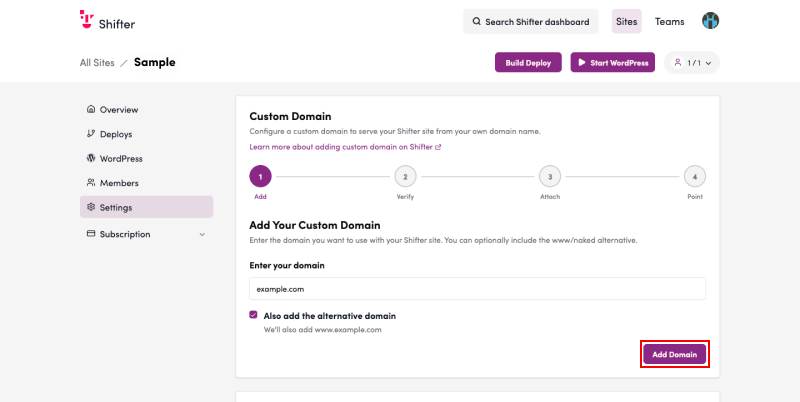
Task: Click the We'll also add www.example.com text
Action: [x=322, y=330]
